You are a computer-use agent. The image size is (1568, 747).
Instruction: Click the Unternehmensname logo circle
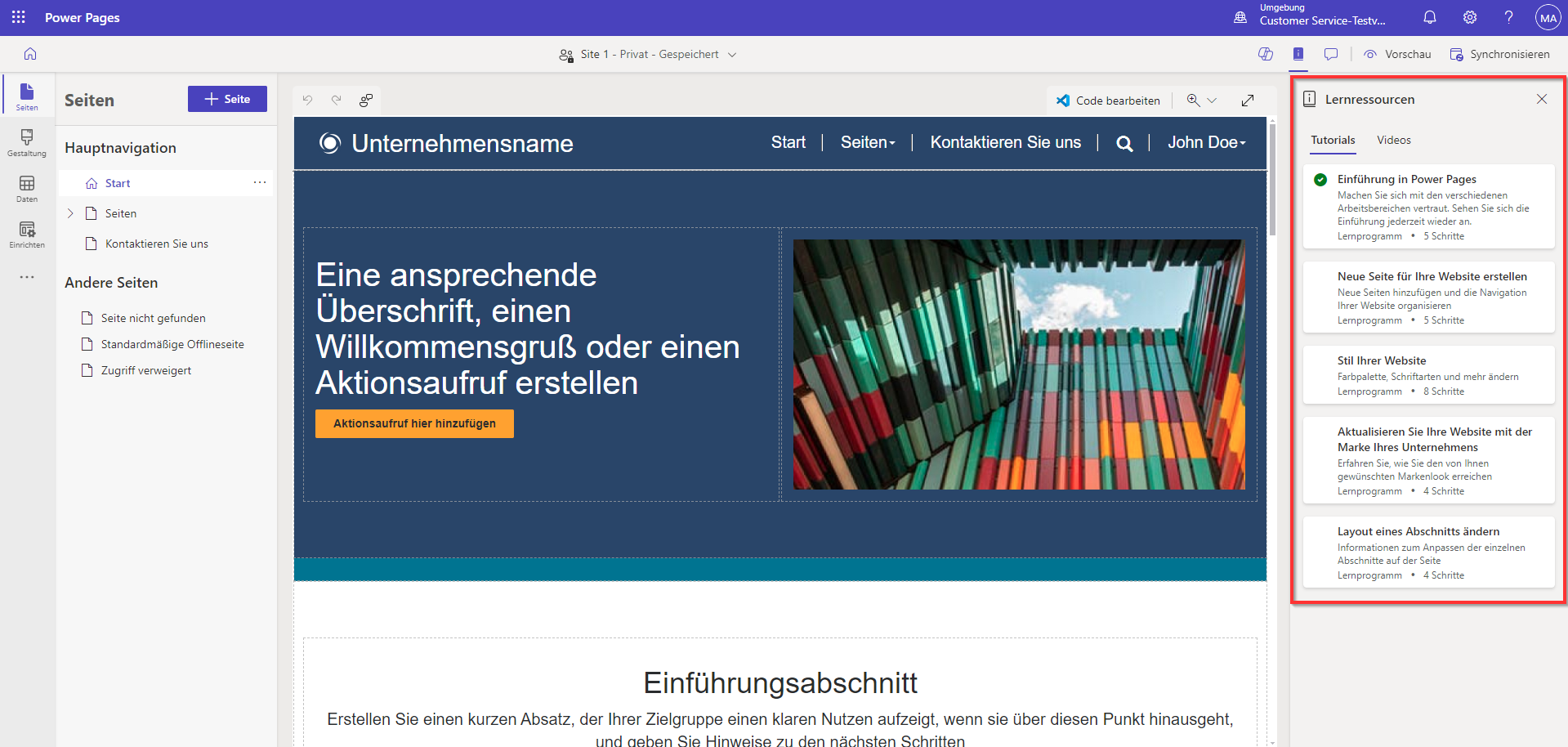pyautogui.click(x=330, y=143)
